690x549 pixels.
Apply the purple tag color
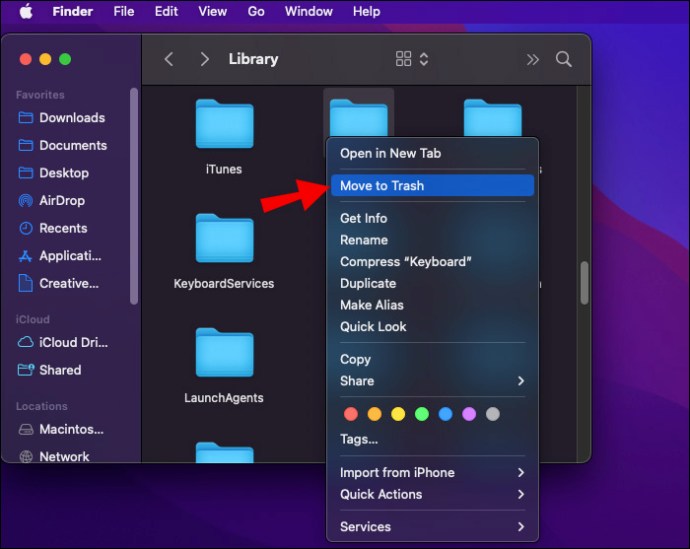click(469, 414)
